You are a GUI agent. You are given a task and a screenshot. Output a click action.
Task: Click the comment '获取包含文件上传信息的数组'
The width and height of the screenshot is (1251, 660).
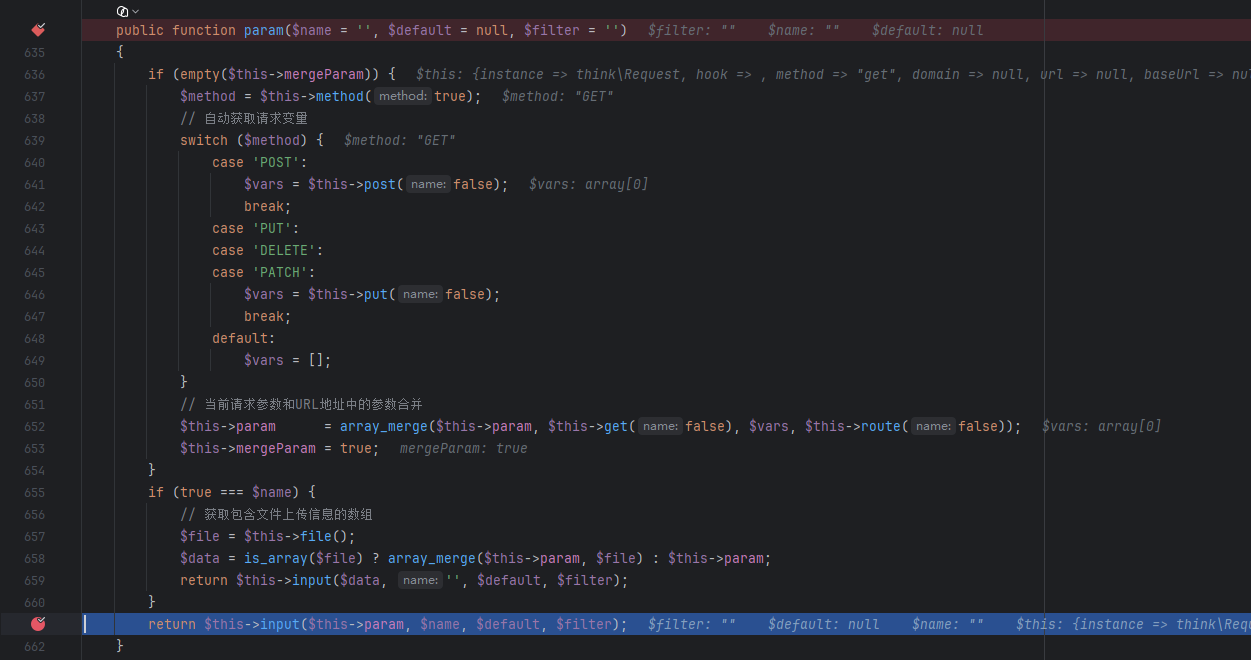(x=276, y=514)
